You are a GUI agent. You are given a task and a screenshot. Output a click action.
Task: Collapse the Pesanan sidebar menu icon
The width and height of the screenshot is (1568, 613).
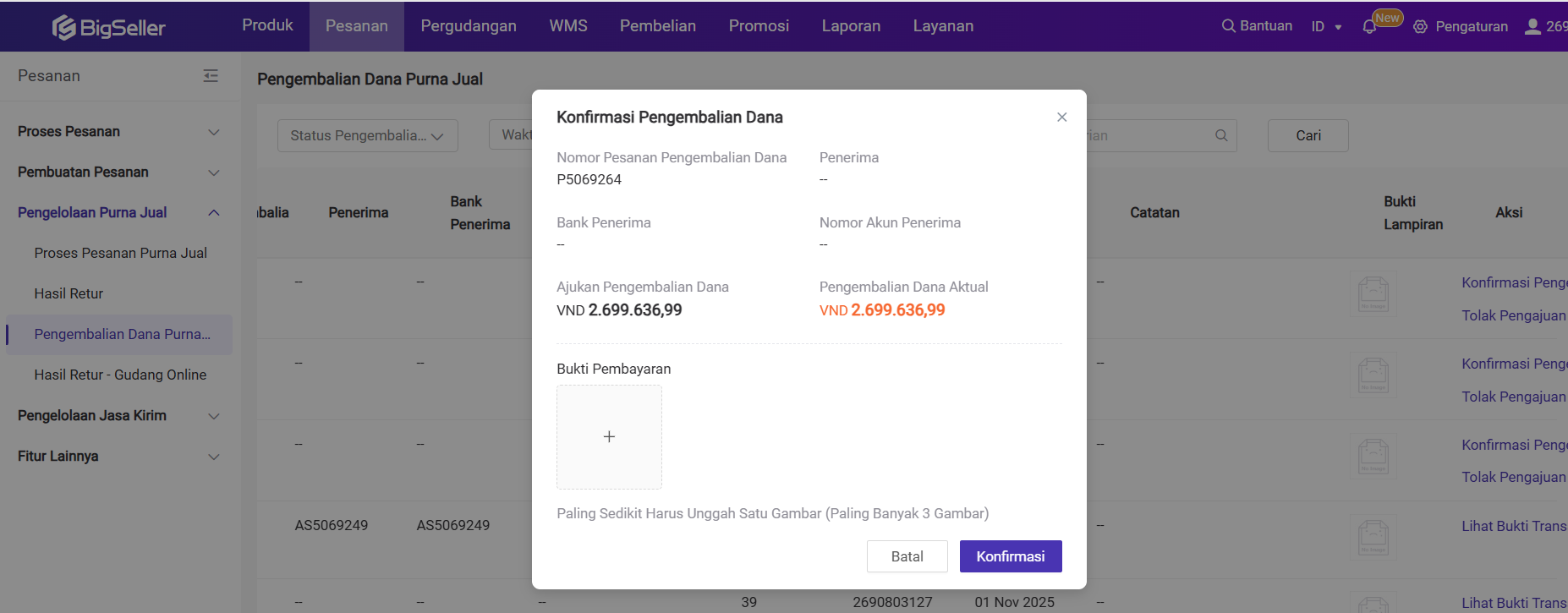point(211,76)
